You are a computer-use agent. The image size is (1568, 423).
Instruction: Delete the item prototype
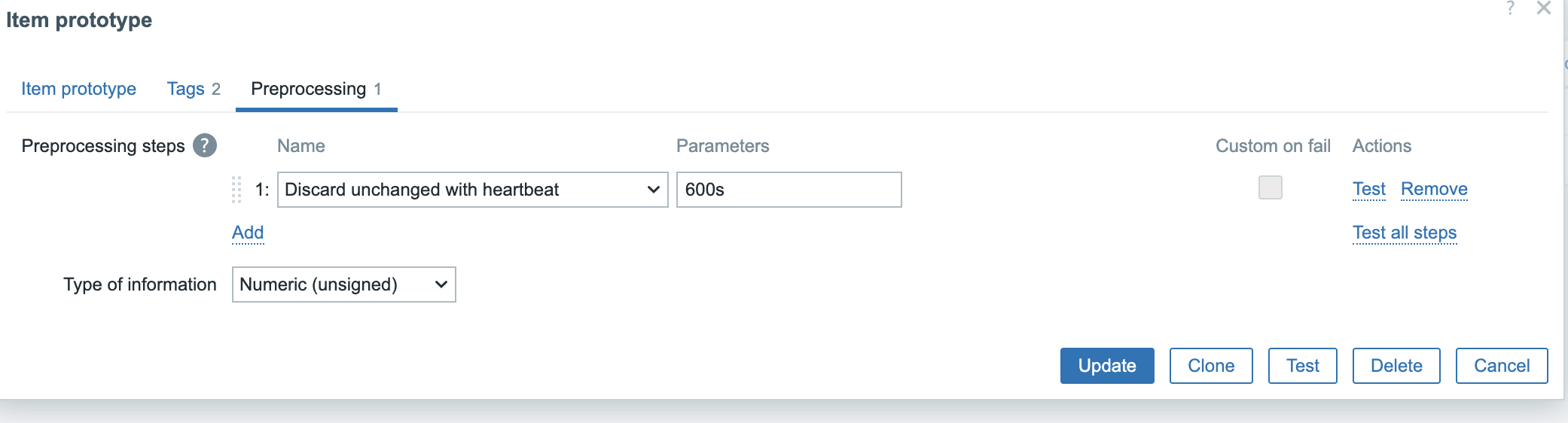[x=1396, y=366]
